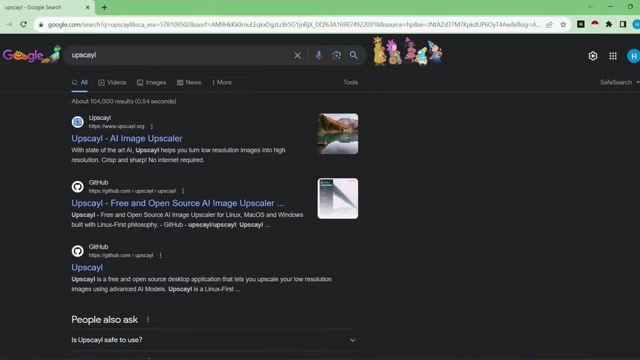Click the Google Halloween logo

[32, 55]
